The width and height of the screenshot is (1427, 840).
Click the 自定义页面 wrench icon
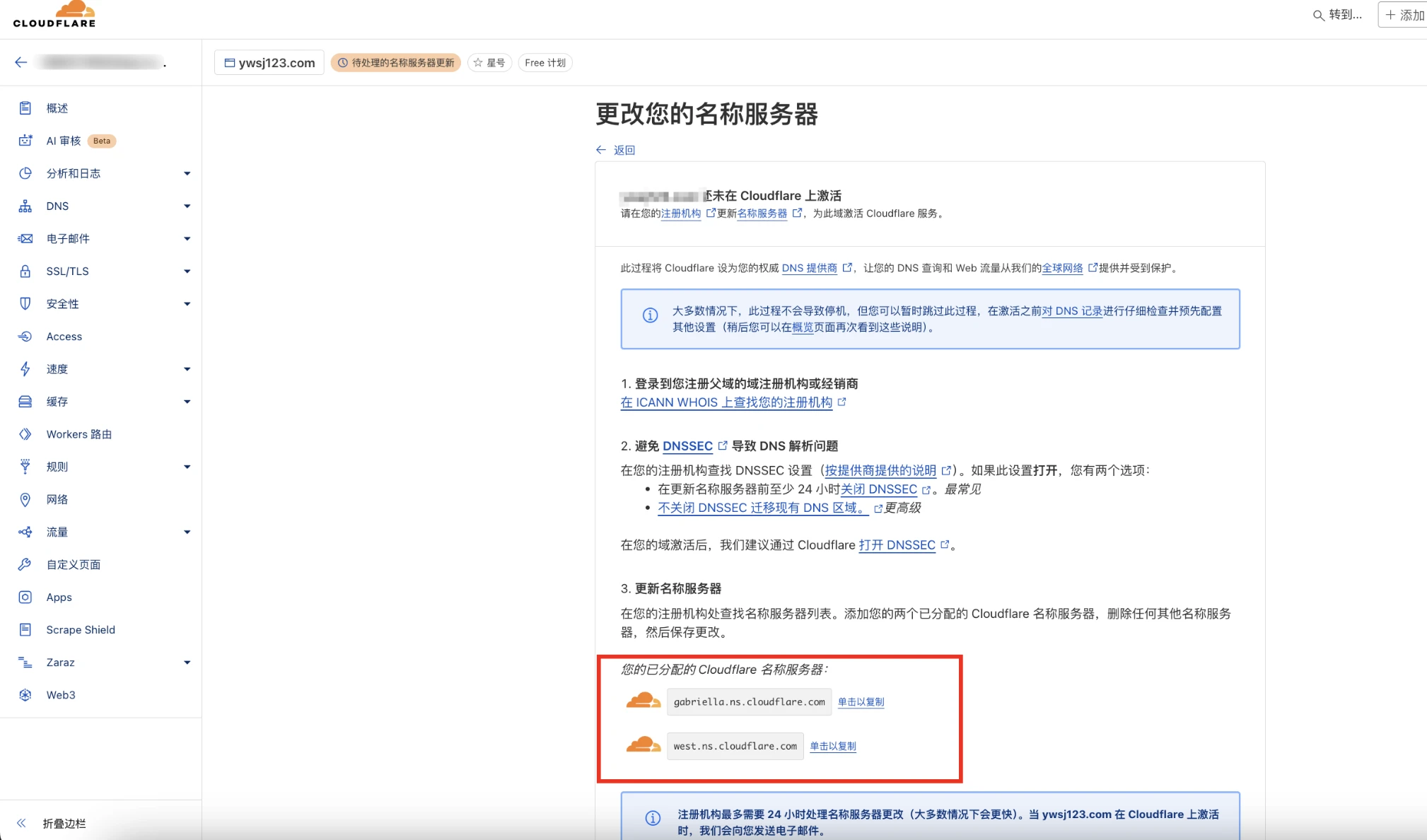(25, 564)
